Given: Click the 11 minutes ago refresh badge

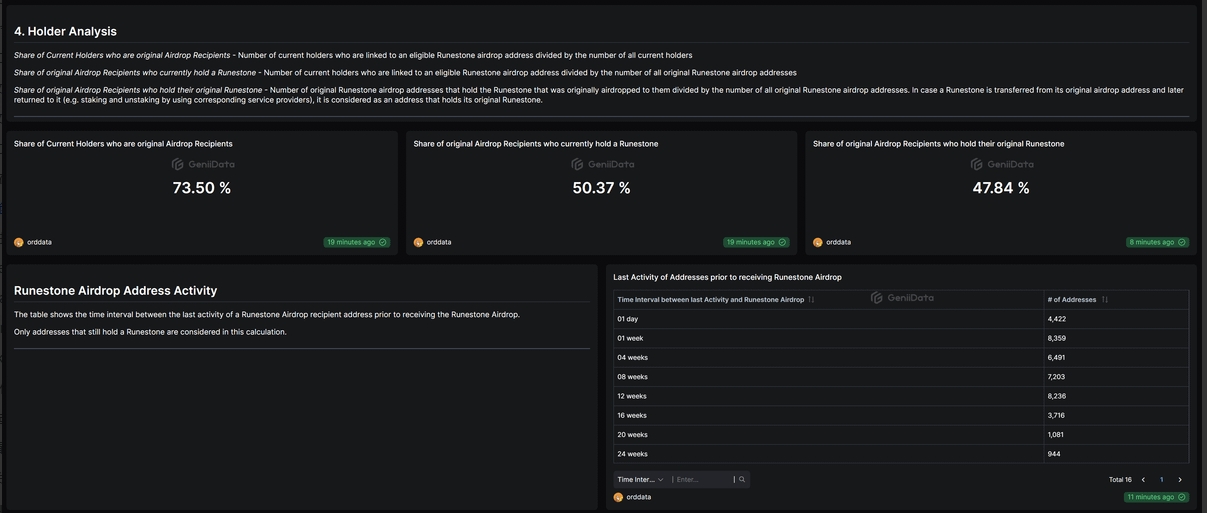Looking at the screenshot, I should [1156, 497].
